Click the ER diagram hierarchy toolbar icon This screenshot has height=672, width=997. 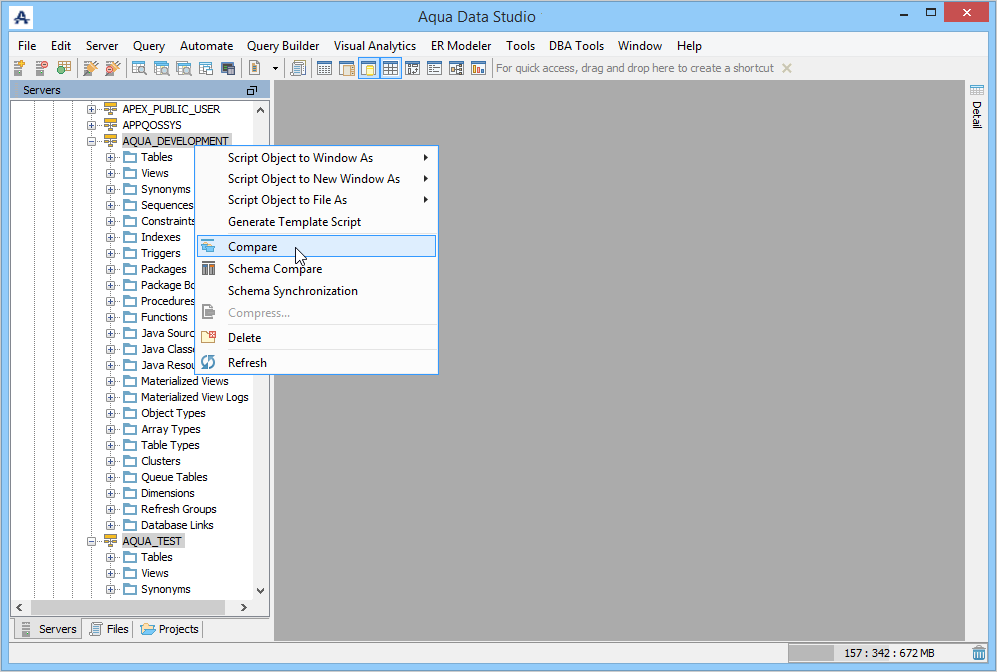coord(457,68)
